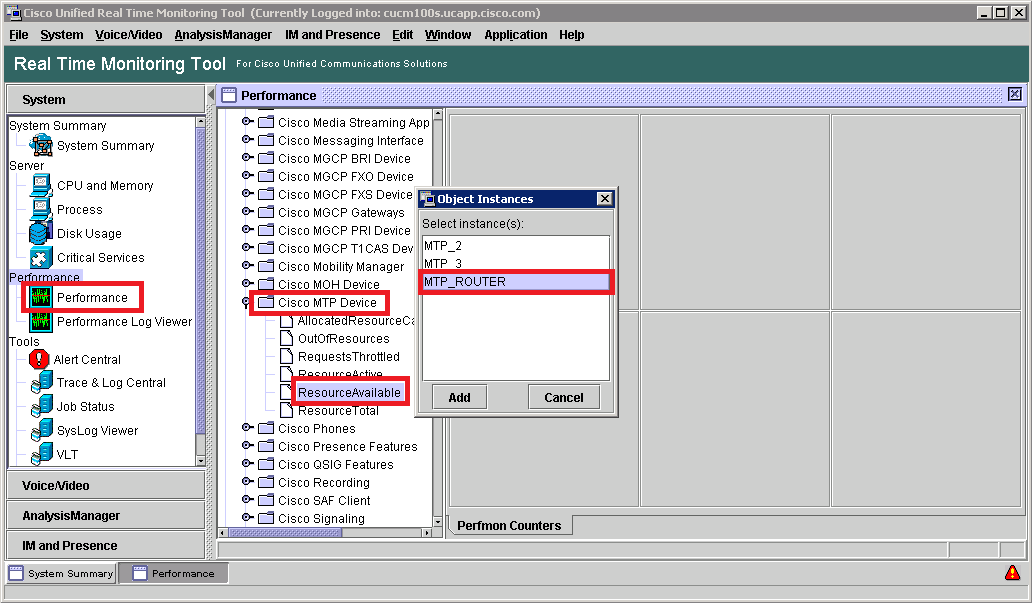1032x603 pixels.
Task: Select the Critical Services icon
Action: [40, 257]
